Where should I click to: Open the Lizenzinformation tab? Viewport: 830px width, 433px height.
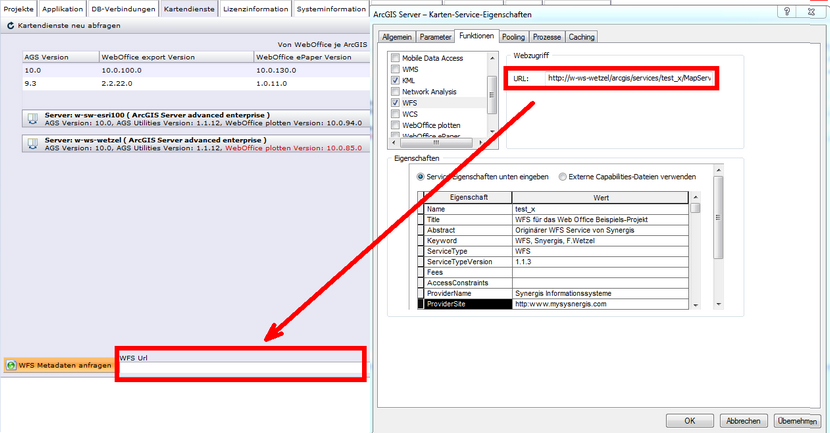pos(256,9)
